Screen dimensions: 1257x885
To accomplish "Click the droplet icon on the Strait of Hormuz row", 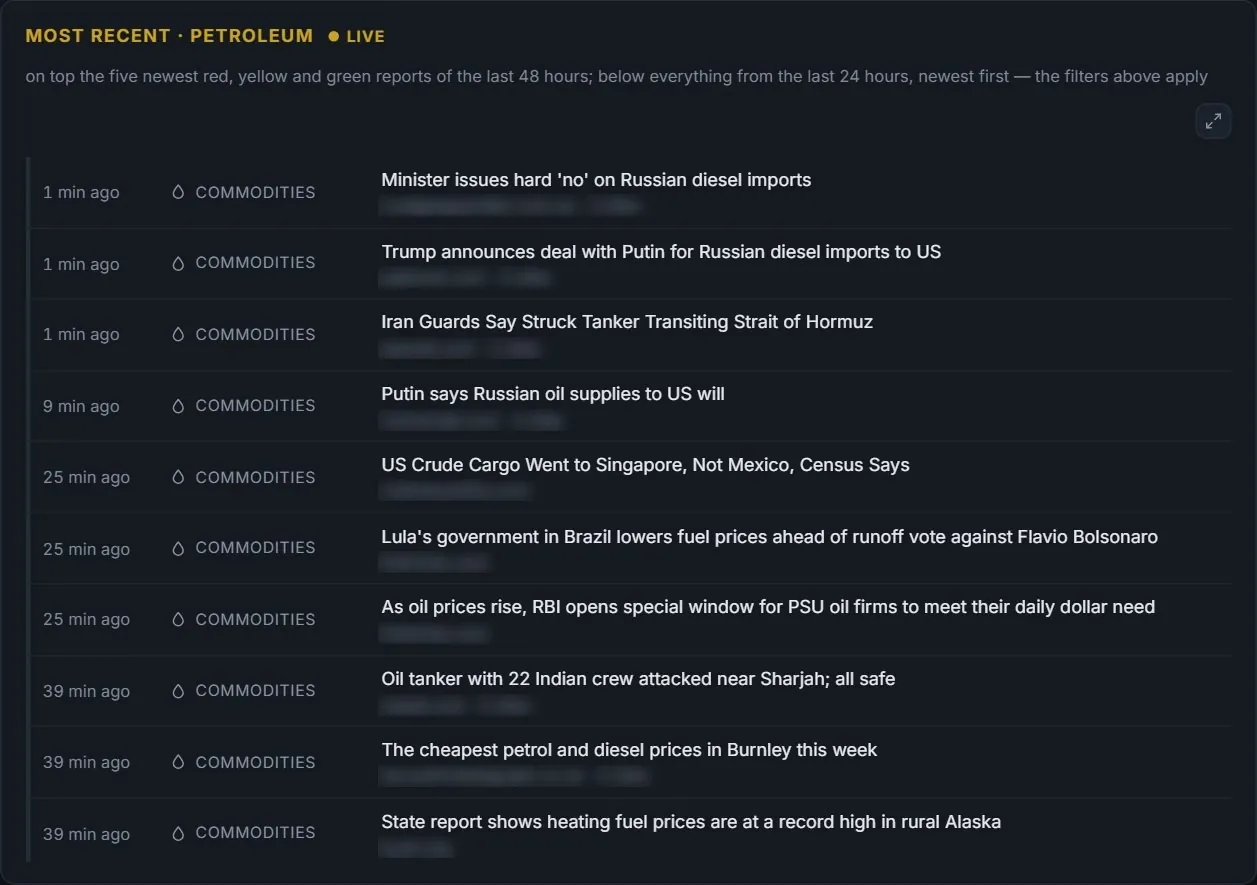I will [x=178, y=334].
